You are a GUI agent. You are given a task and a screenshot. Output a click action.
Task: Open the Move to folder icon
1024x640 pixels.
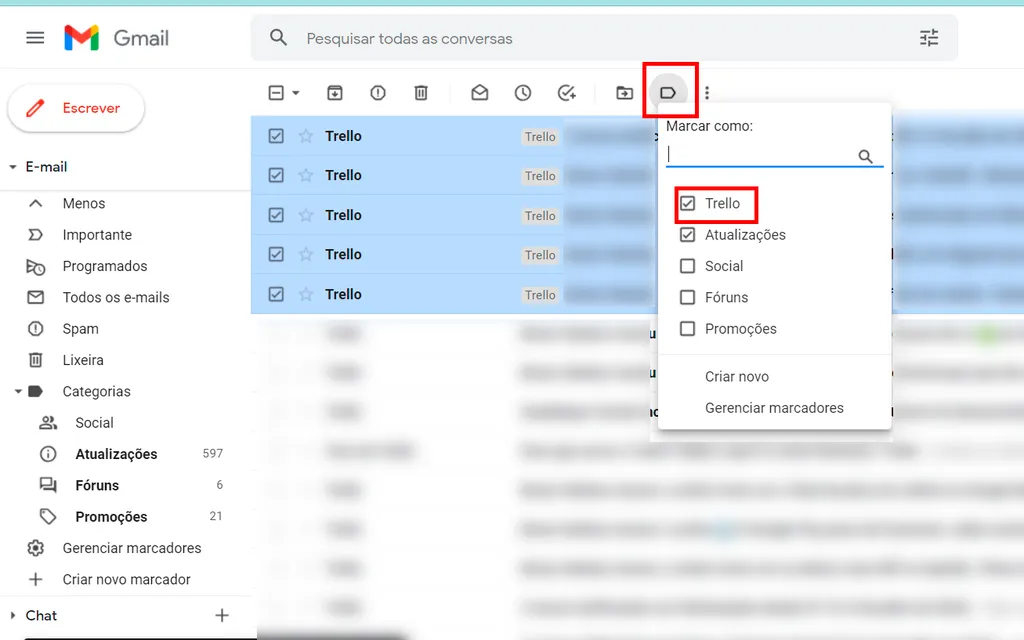pos(624,93)
